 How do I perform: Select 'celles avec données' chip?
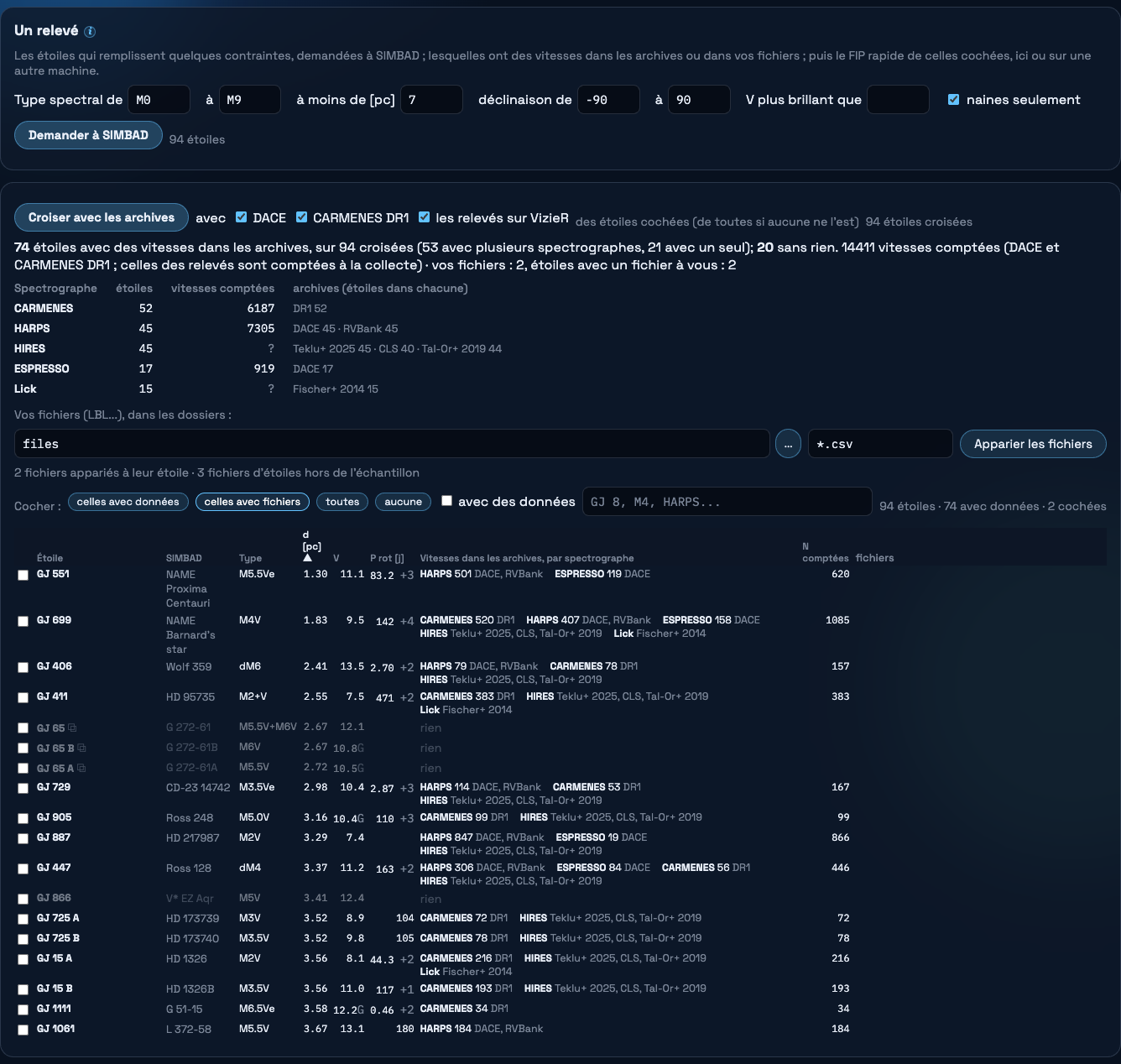click(x=128, y=502)
